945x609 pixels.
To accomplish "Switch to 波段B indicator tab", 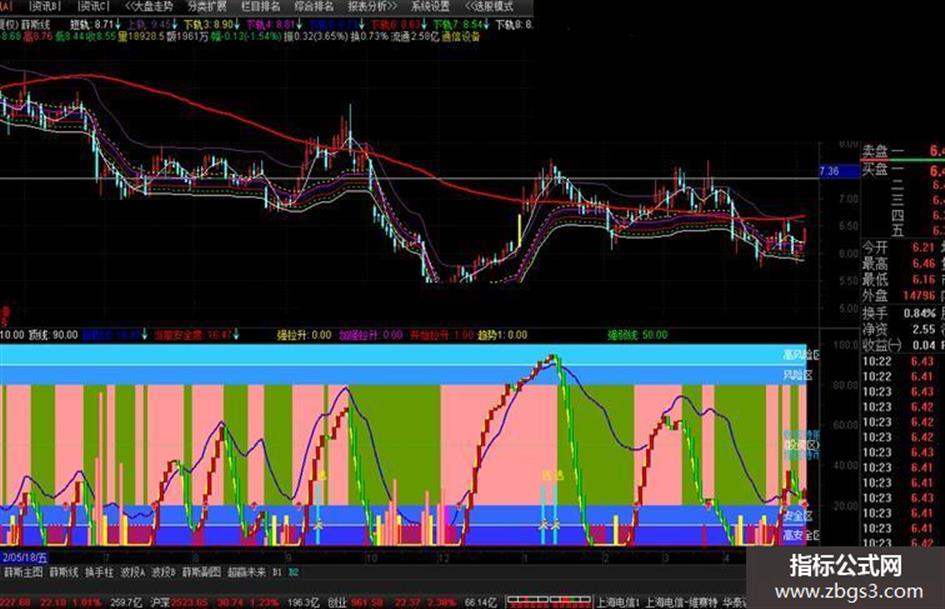I will click(x=163, y=572).
